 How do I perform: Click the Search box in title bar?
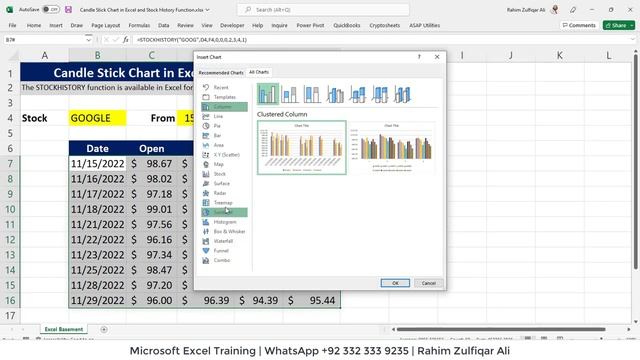coord(323,9)
